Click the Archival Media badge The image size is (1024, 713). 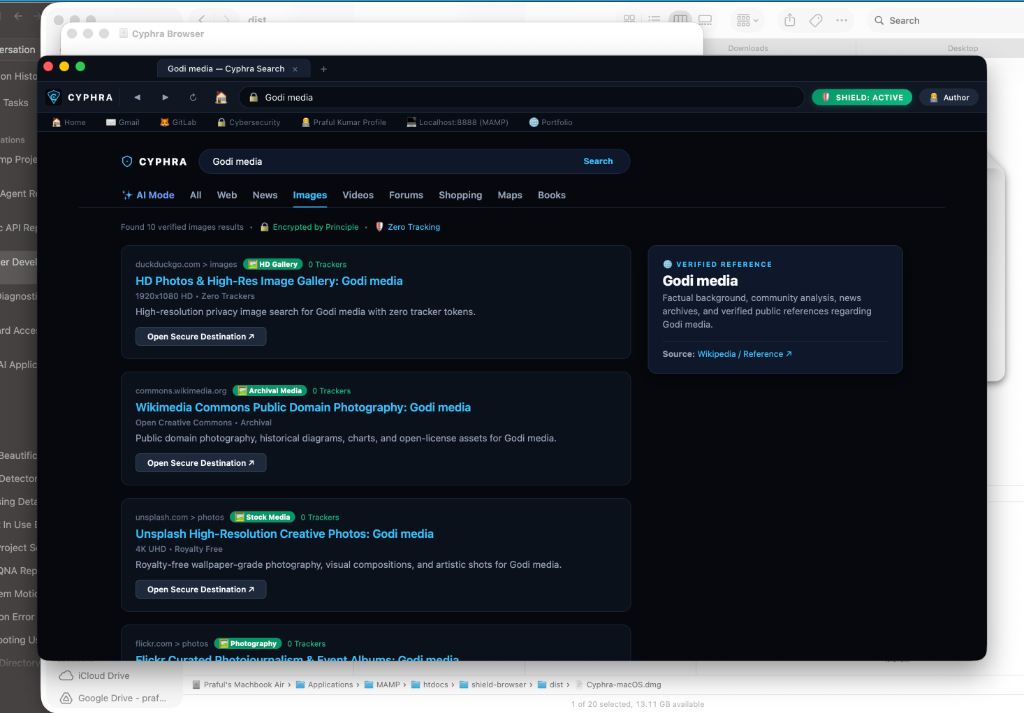[270, 391]
